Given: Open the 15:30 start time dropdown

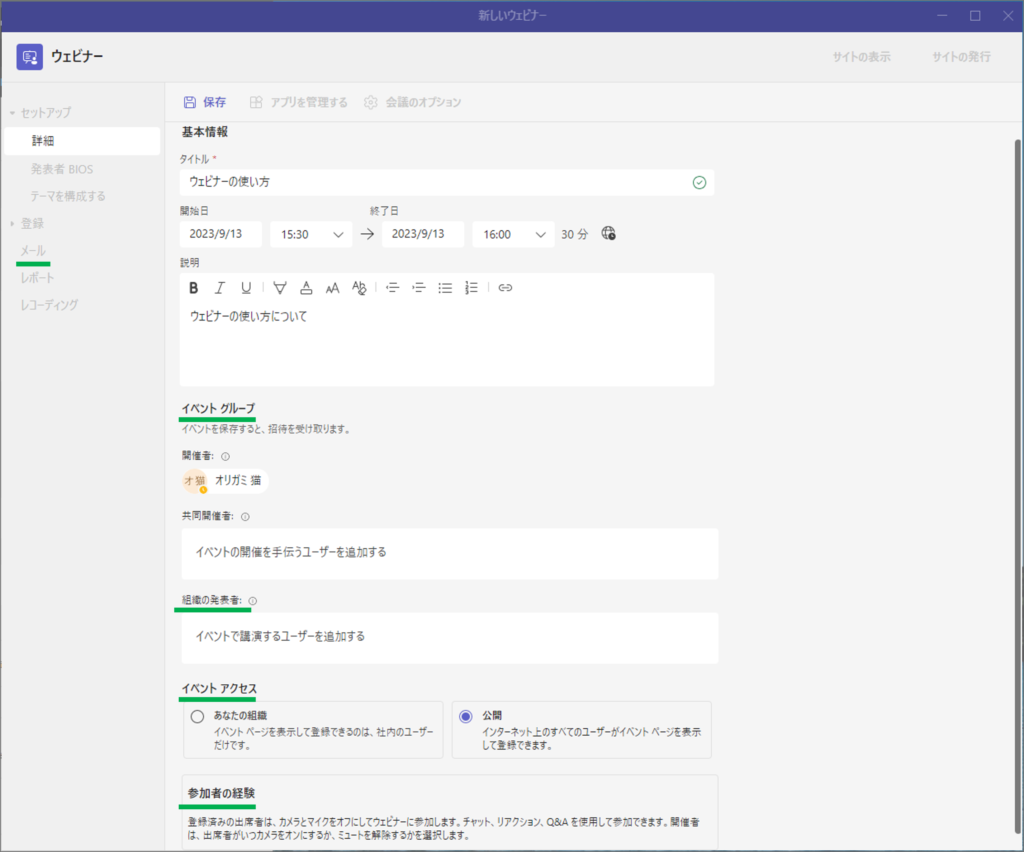Looking at the screenshot, I should pyautogui.click(x=311, y=234).
